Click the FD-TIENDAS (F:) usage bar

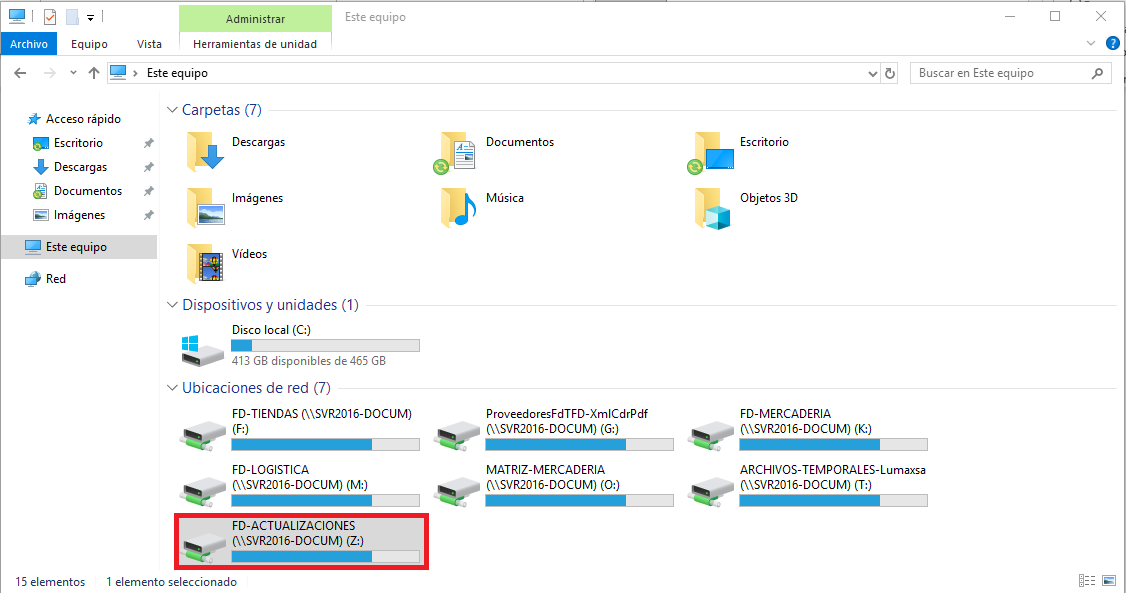[325, 445]
